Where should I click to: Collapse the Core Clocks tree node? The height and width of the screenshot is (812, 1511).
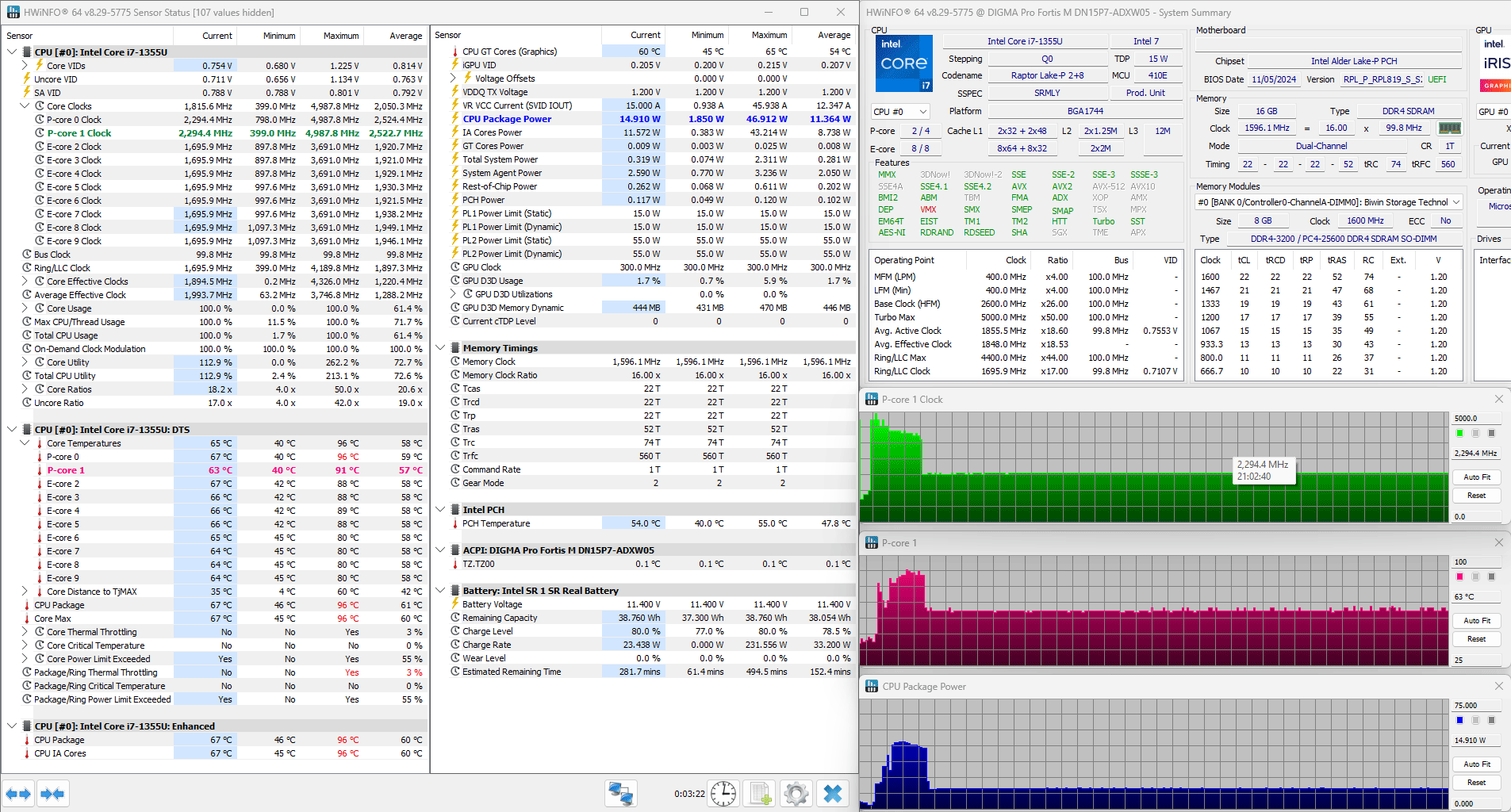(x=25, y=106)
